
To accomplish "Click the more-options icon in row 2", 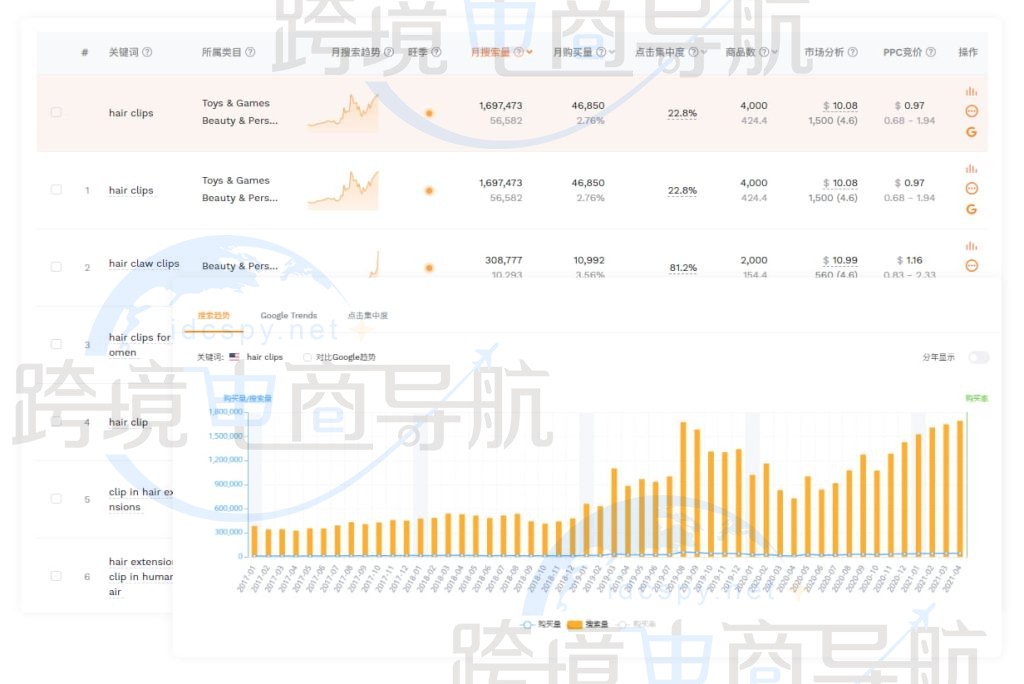I will [971, 265].
